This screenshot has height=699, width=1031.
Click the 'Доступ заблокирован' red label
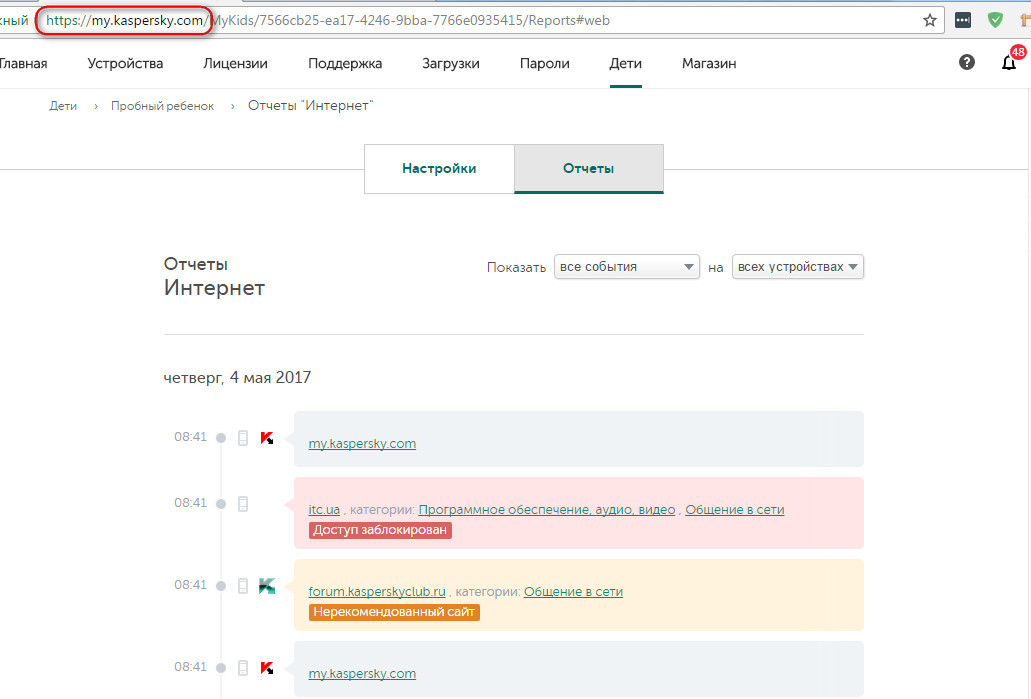click(380, 530)
